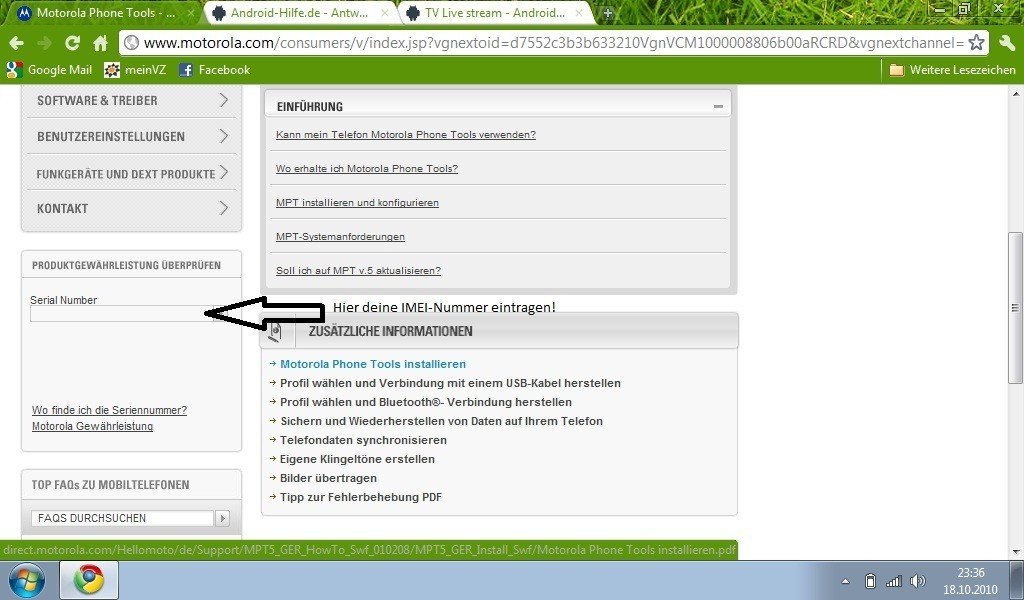Show hidden tray icons arrow
The width and height of the screenshot is (1024, 600).
(x=846, y=581)
